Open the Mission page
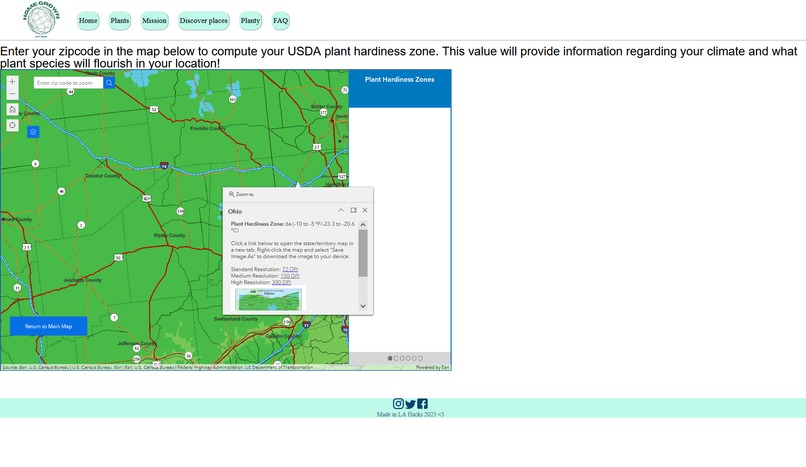The image size is (806, 467). point(154,21)
